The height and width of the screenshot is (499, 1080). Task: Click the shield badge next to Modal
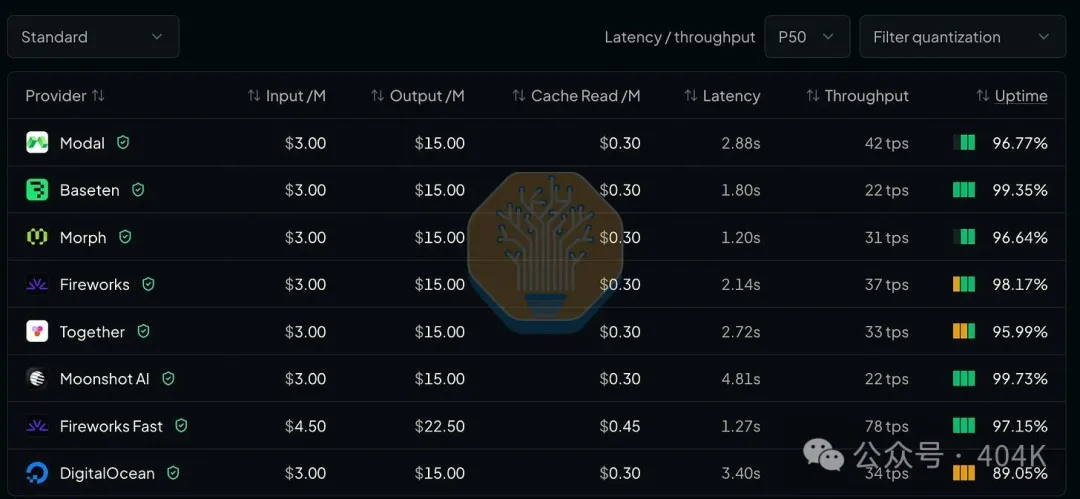click(123, 143)
